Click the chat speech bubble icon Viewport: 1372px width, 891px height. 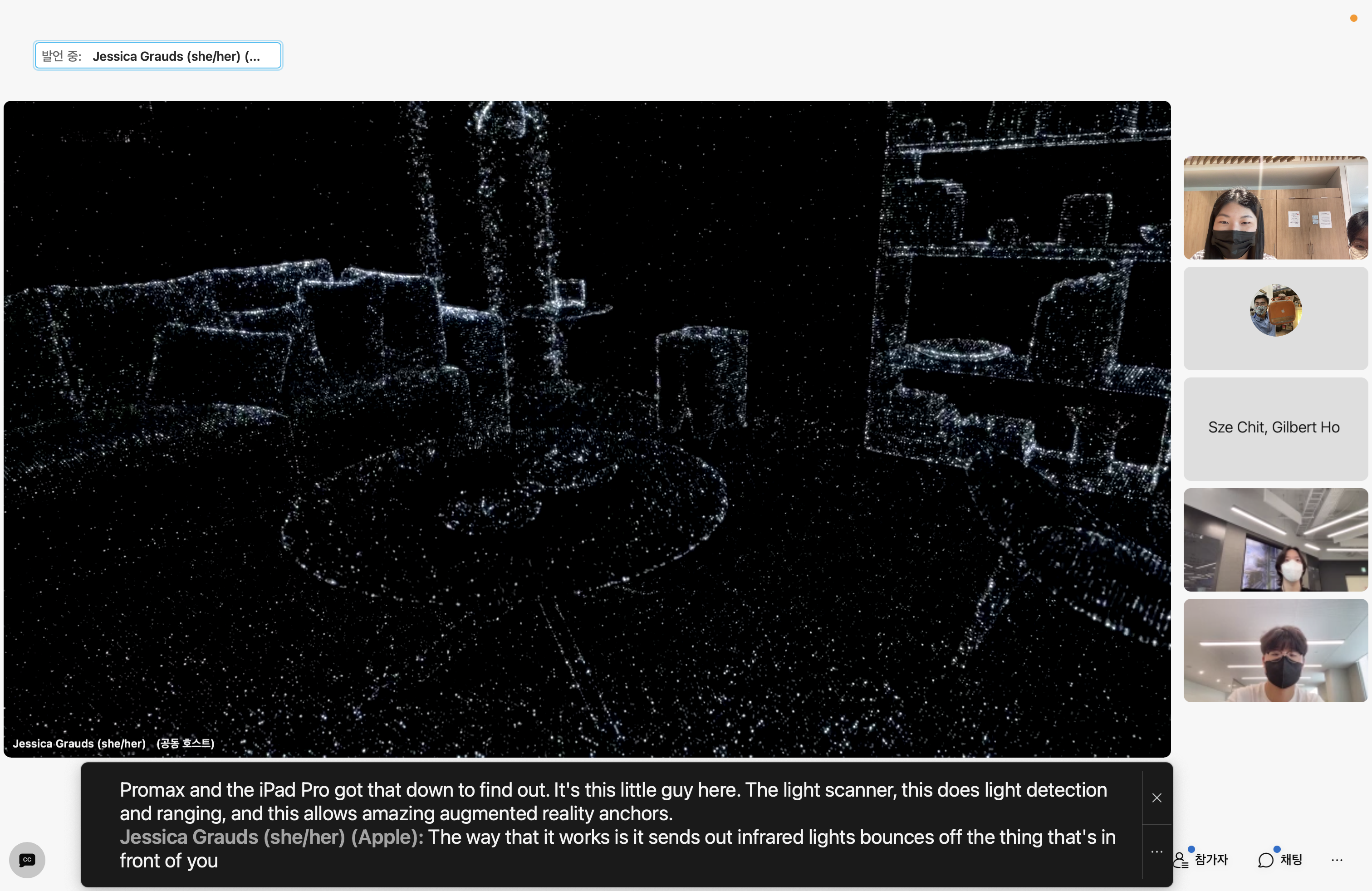point(1265,861)
